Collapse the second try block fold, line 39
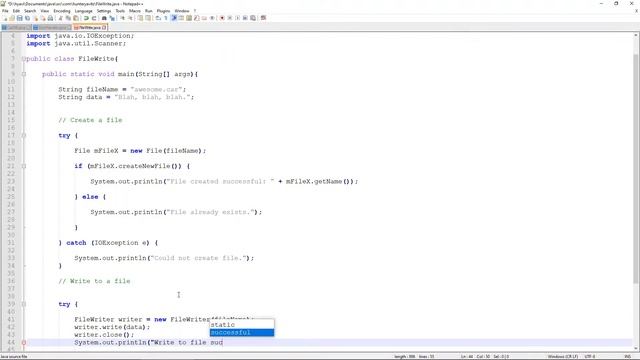This screenshot has height=360, width=640. pyautogui.click(x=24, y=304)
